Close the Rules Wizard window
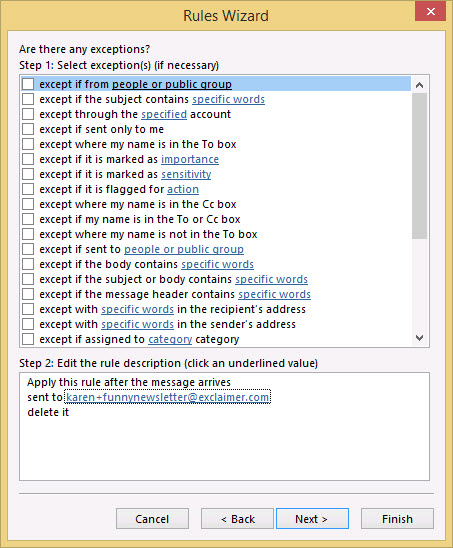The width and height of the screenshot is (453, 548). pos(431,12)
